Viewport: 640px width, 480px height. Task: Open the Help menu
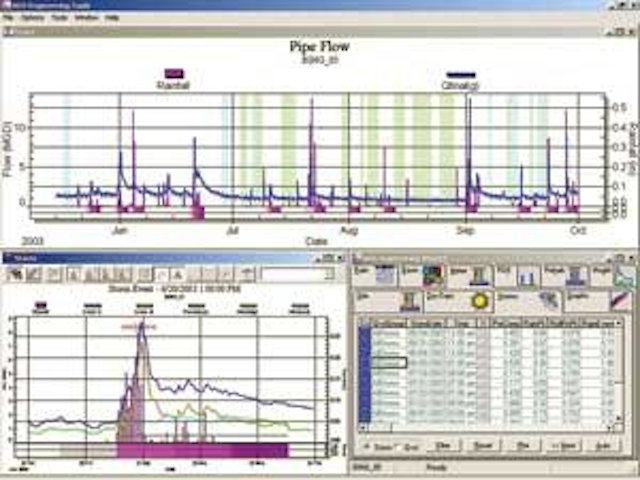(x=112, y=18)
